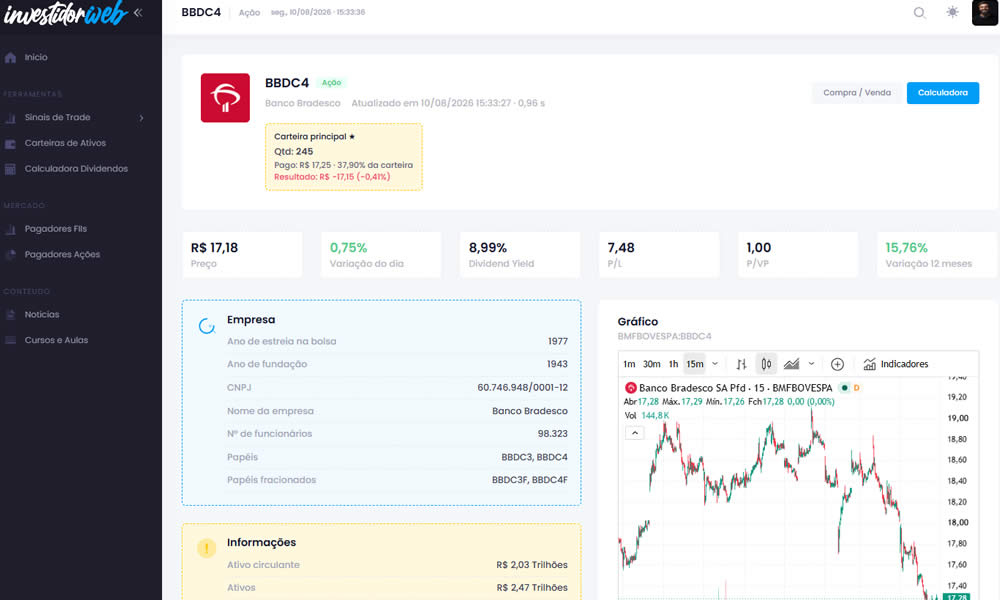The height and width of the screenshot is (600, 1000).
Task: Open Sinais de Trade menu
Action: tap(57, 117)
